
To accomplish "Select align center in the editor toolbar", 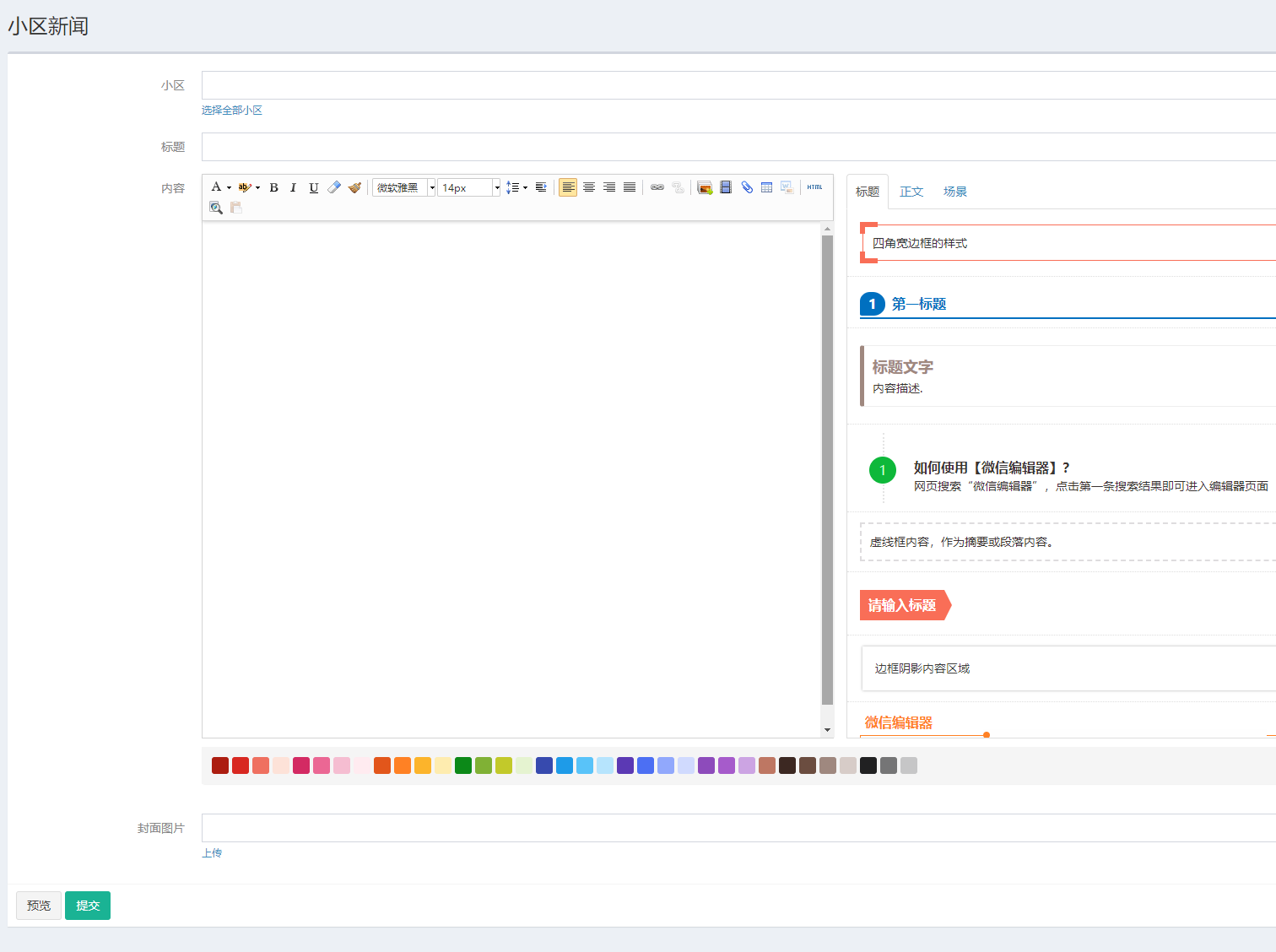I will pos(589,187).
